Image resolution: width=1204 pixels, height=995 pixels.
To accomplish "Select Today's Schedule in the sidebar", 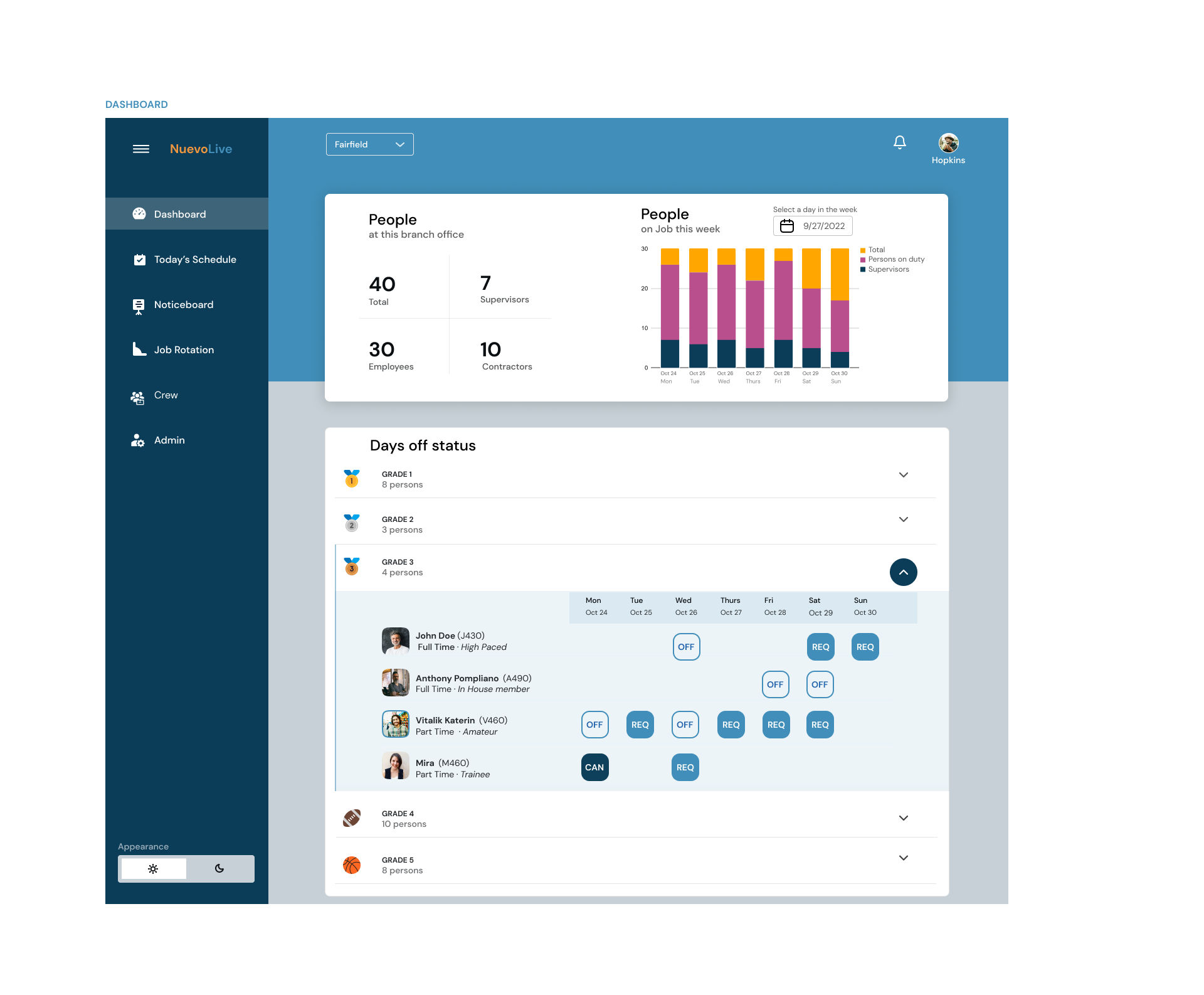I will click(x=194, y=259).
